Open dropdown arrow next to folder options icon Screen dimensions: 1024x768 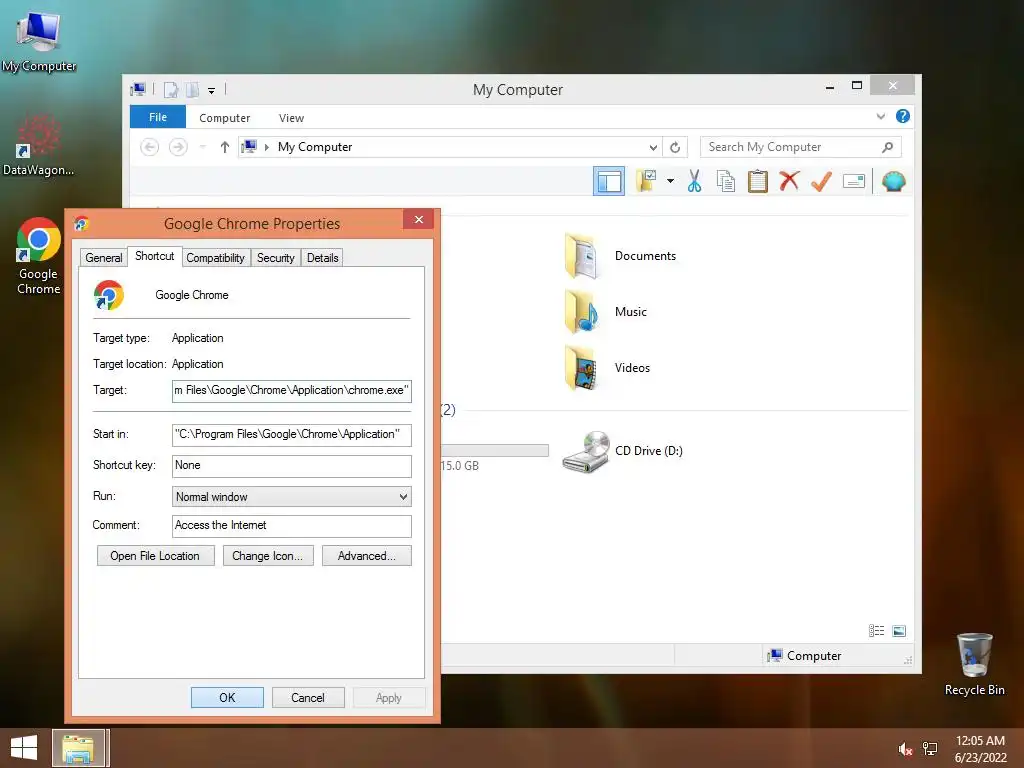click(x=670, y=181)
